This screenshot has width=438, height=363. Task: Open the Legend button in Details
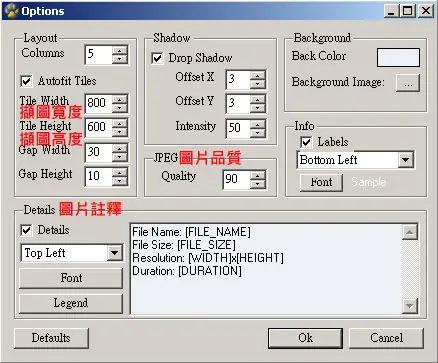71,303
